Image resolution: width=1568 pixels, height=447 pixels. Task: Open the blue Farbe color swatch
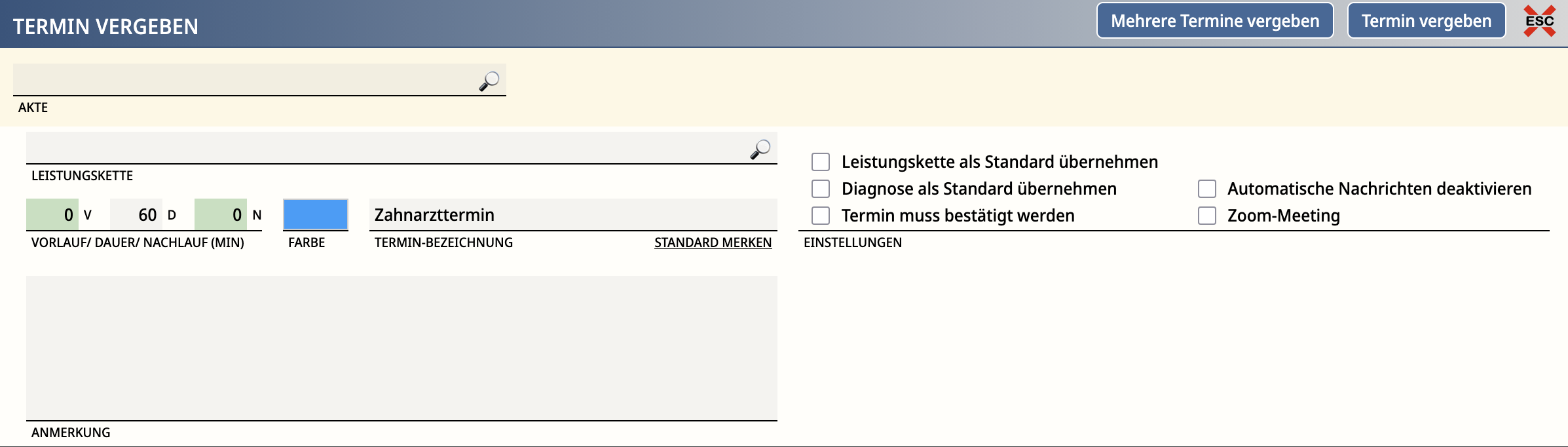point(315,214)
